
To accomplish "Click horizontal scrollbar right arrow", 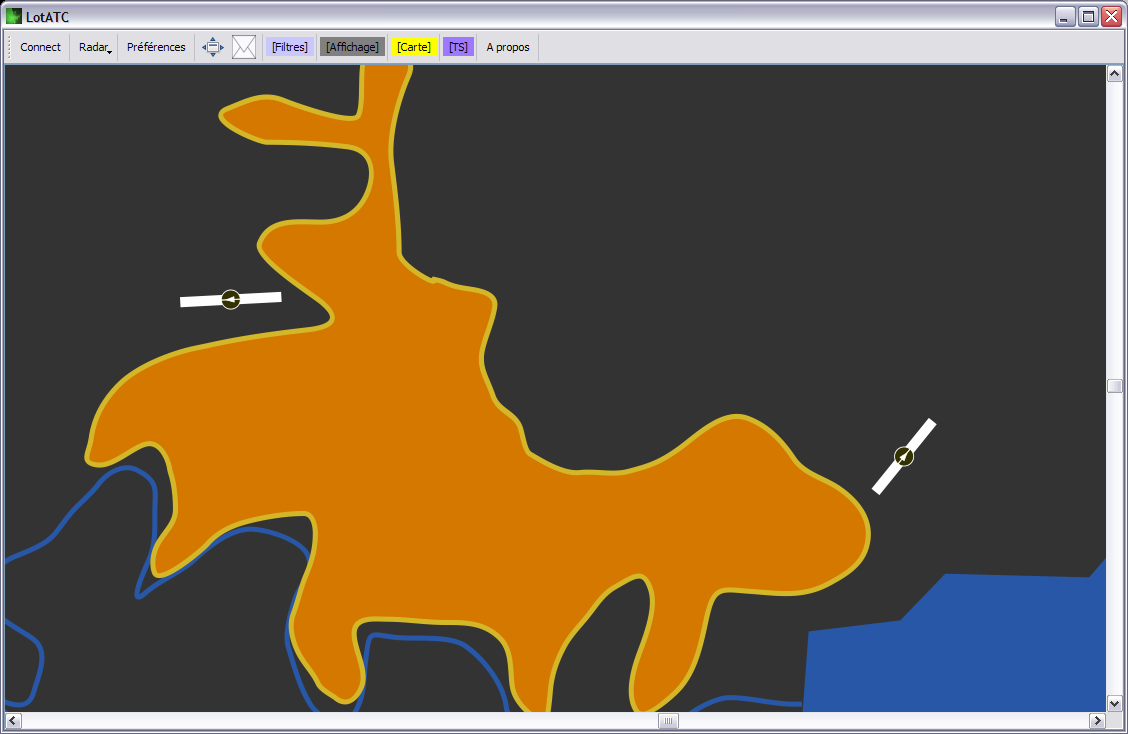I will click(1097, 720).
